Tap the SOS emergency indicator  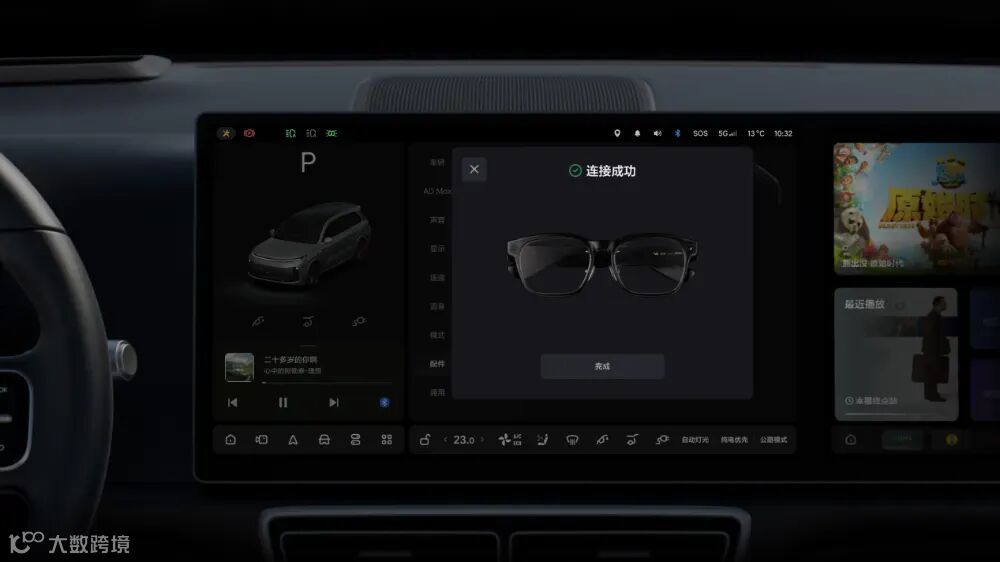pyautogui.click(x=700, y=133)
